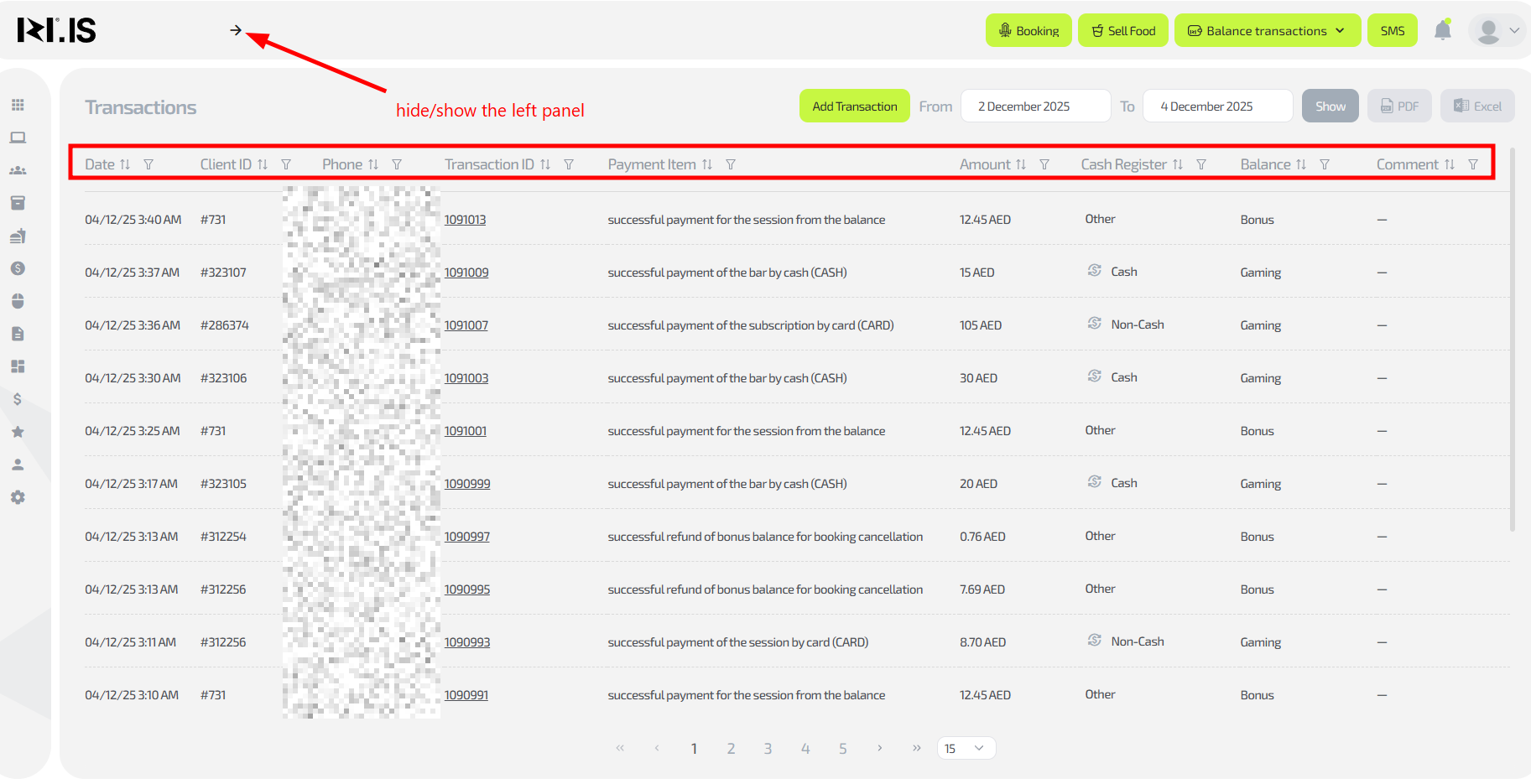Open transaction ID 1091013 link

click(465, 220)
